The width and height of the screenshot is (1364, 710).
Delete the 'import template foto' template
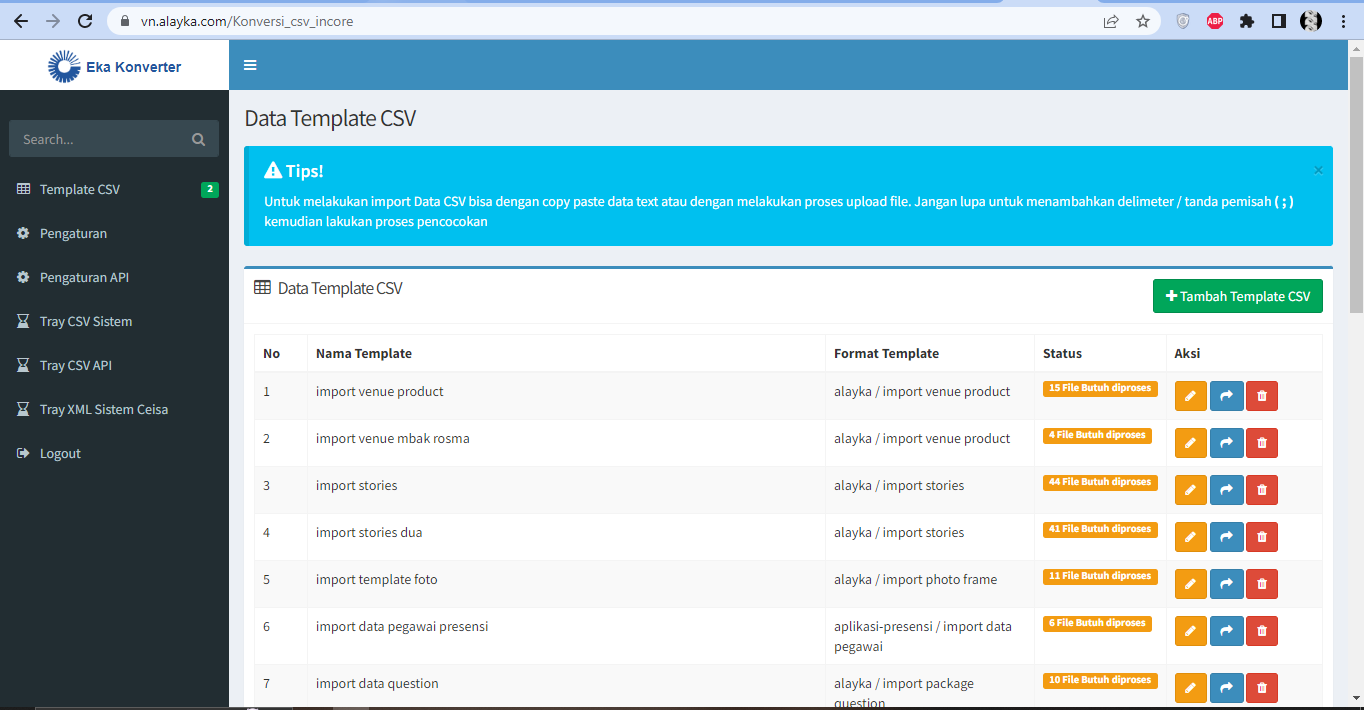[x=1261, y=584]
